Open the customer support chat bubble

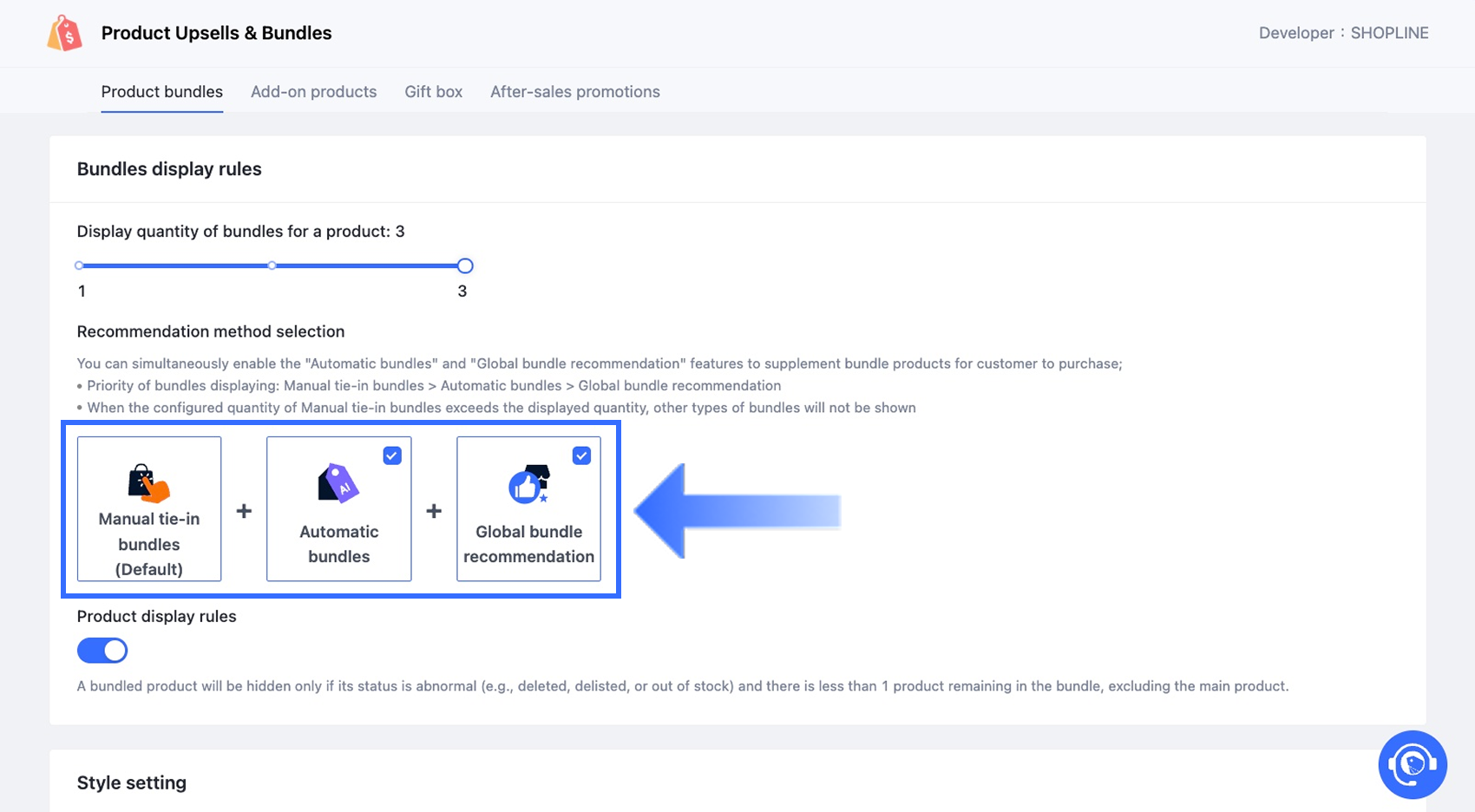1412,764
